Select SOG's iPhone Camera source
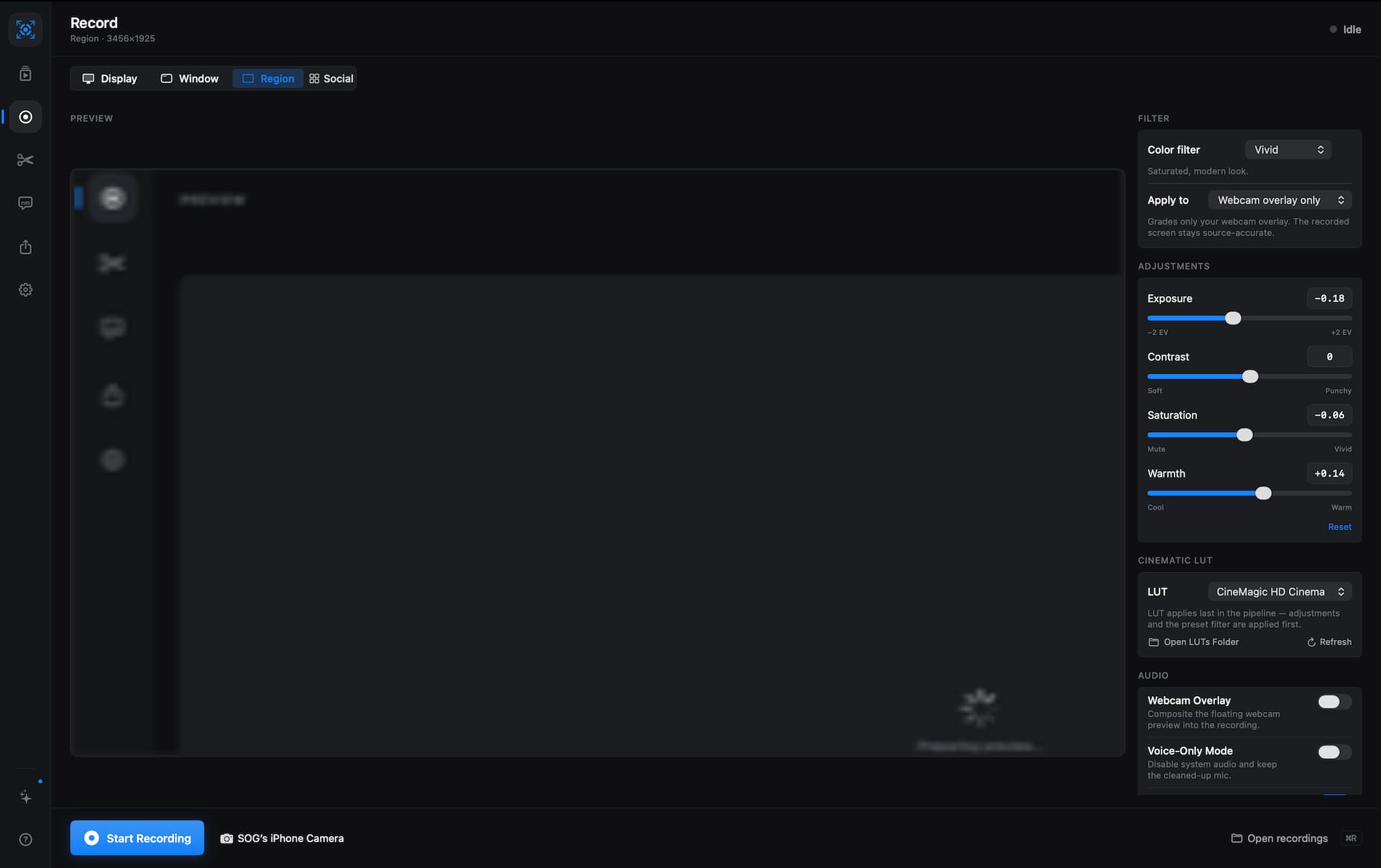 pyautogui.click(x=282, y=839)
